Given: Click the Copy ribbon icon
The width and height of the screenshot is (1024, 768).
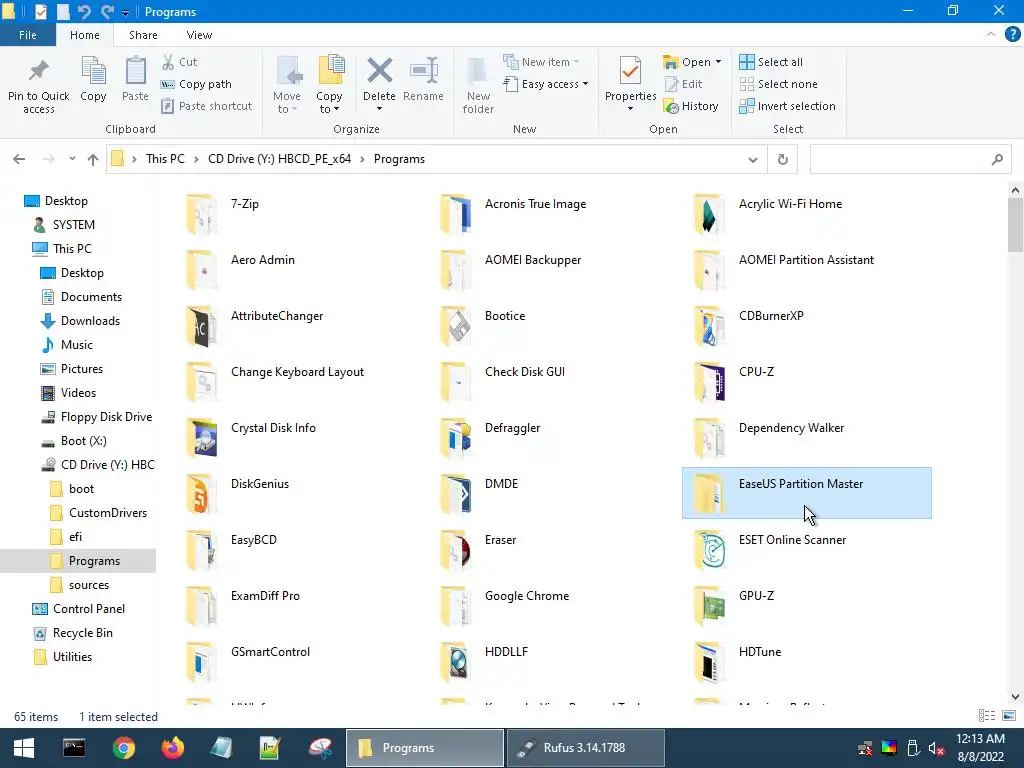Looking at the screenshot, I should tap(93, 71).
